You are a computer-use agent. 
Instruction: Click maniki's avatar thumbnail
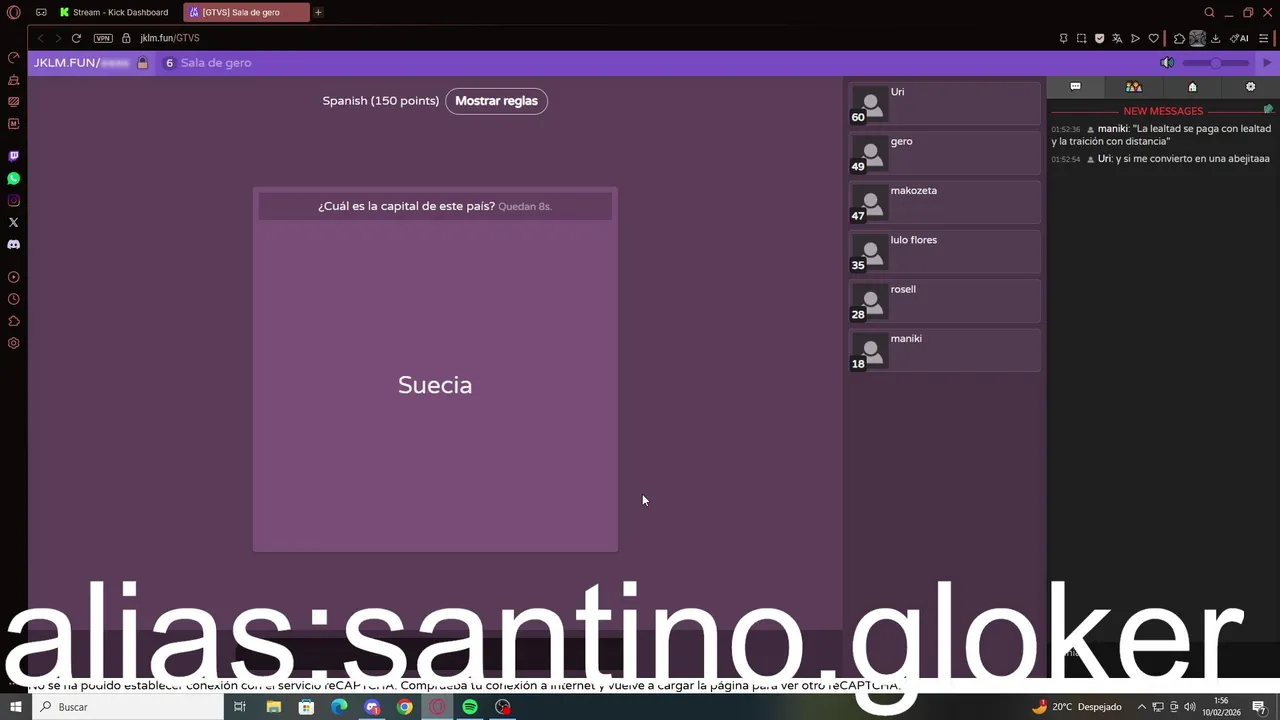click(x=869, y=351)
